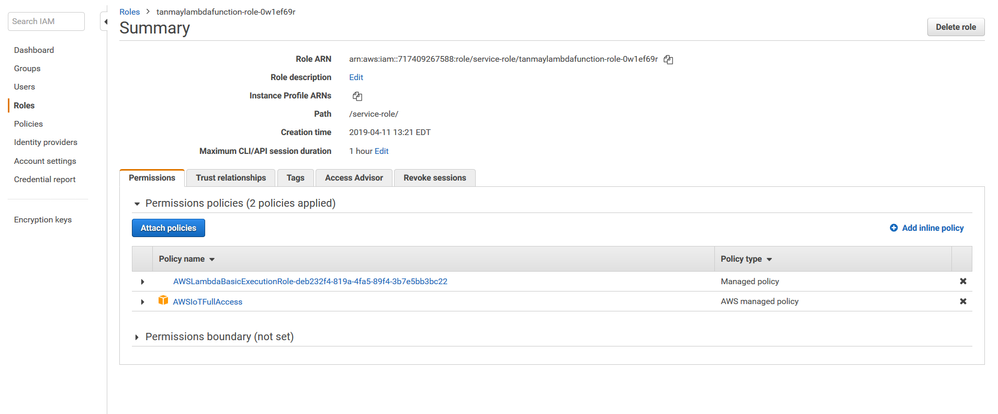Click 'AWS managed policy' type cell
The height and width of the screenshot is (414, 998).
coord(759,301)
